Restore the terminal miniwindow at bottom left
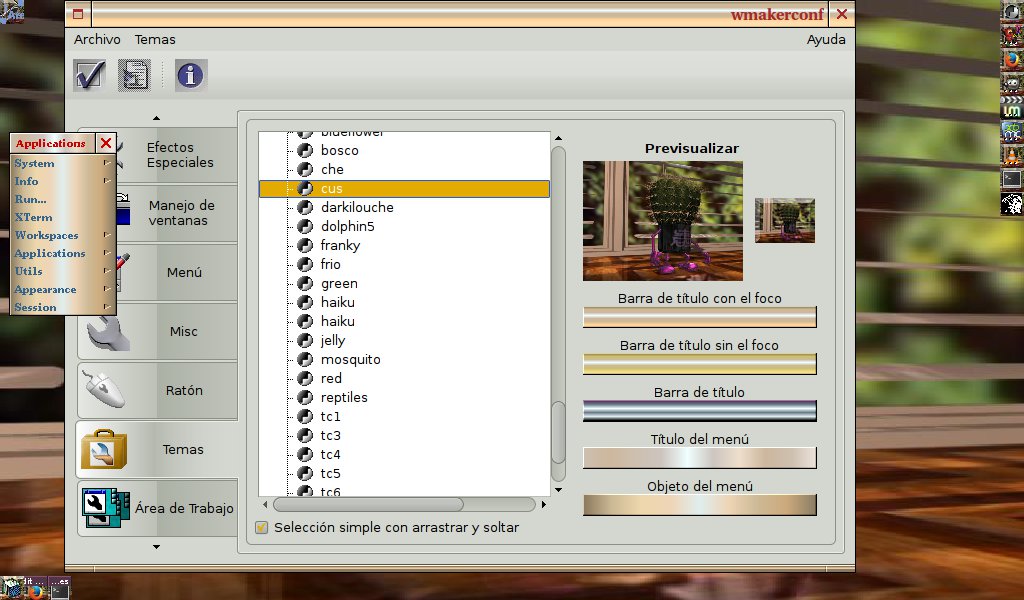 click(x=59, y=588)
